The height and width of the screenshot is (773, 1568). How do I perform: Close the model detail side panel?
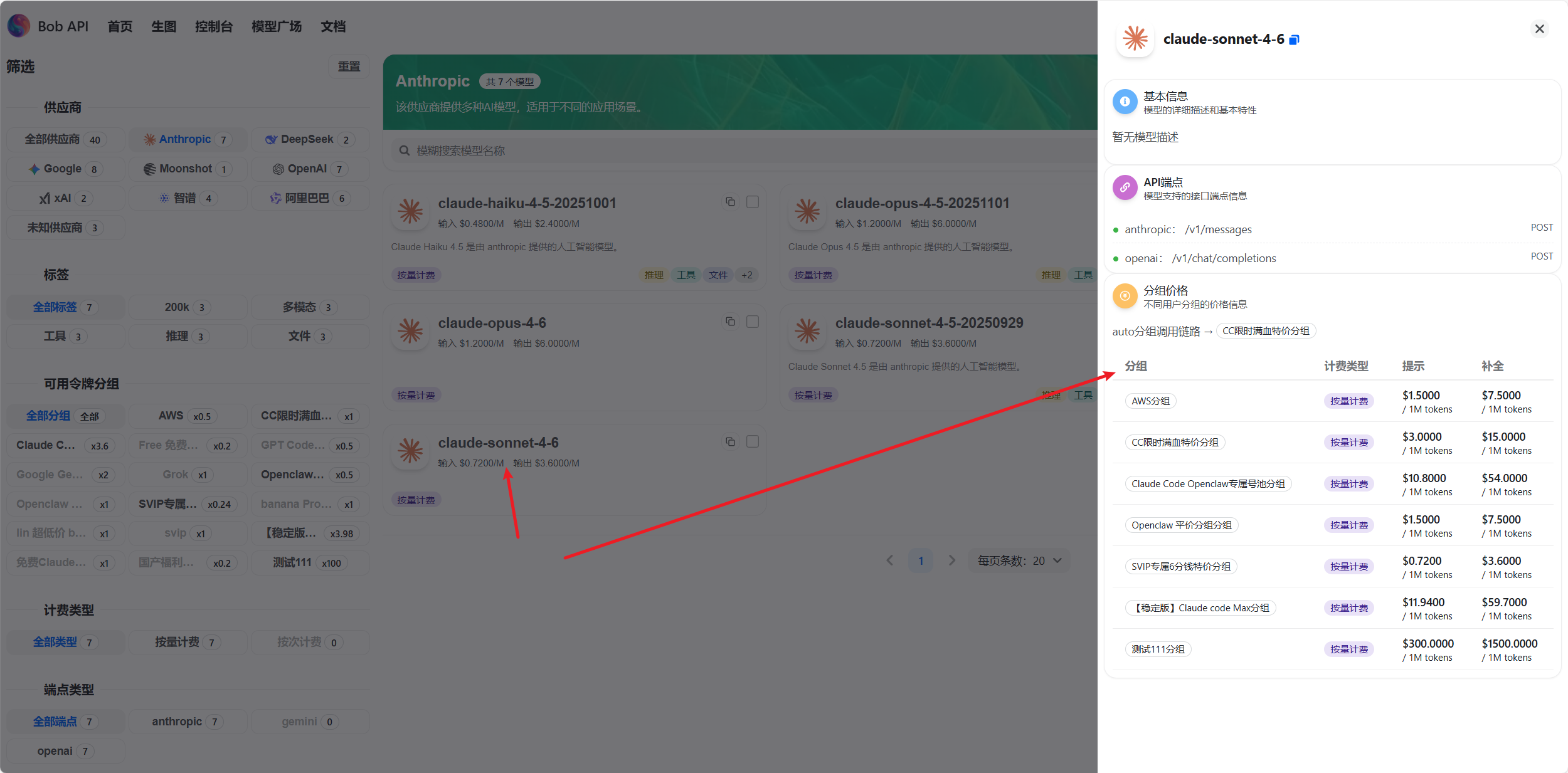click(1539, 29)
